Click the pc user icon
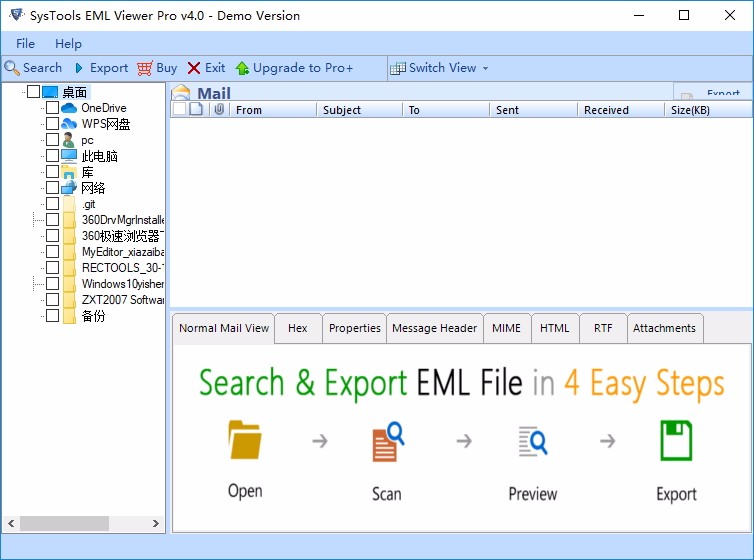754x560 pixels. (x=69, y=140)
